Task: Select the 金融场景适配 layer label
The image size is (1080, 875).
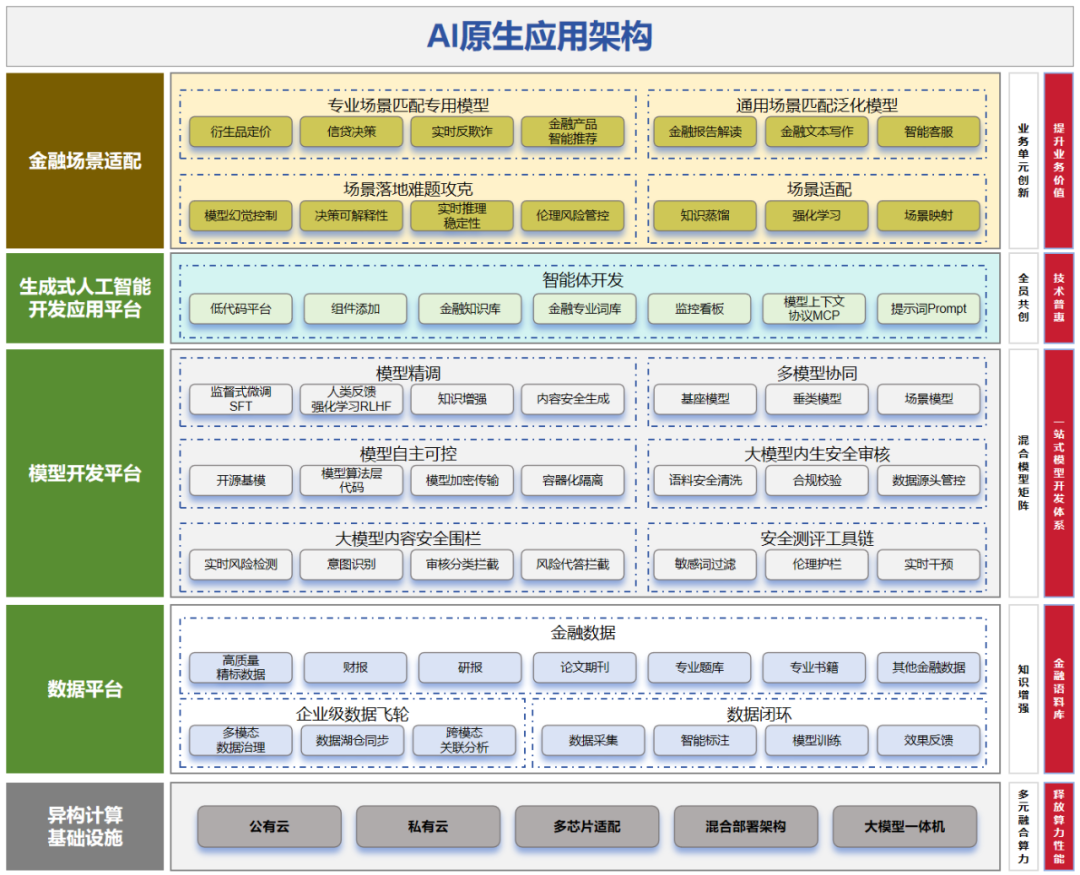Action: [x=85, y=161]
